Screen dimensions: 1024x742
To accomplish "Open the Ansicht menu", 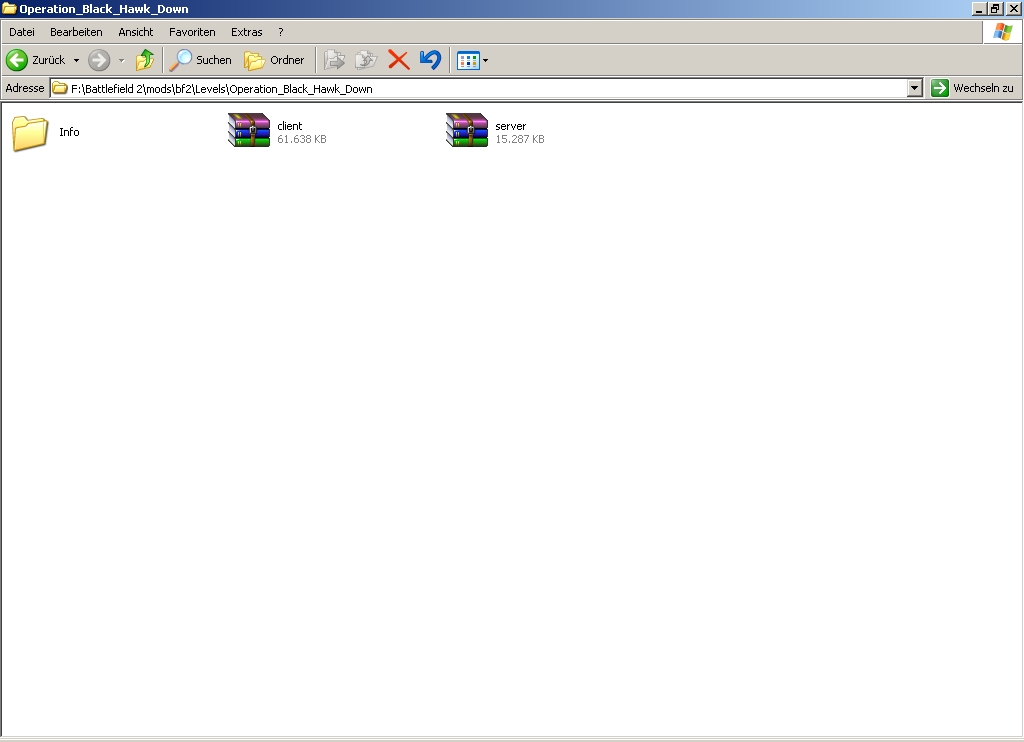I will [x=136, y=32].
